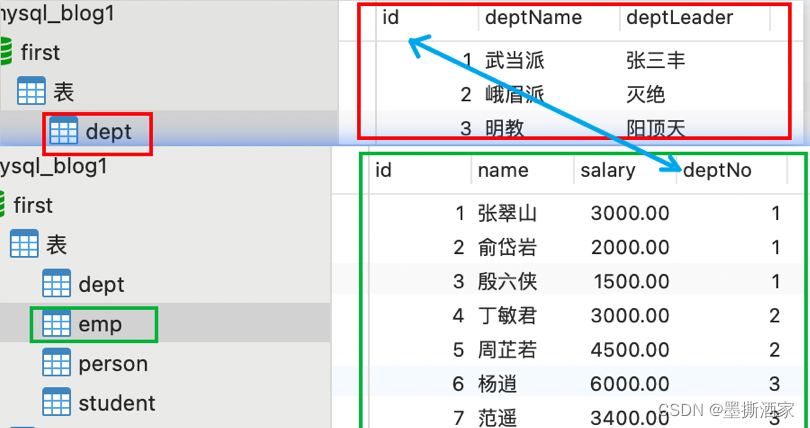810x428 pixels.
Task: Click the salary column header
Action: pyautogui.click(x=607, y=170)
